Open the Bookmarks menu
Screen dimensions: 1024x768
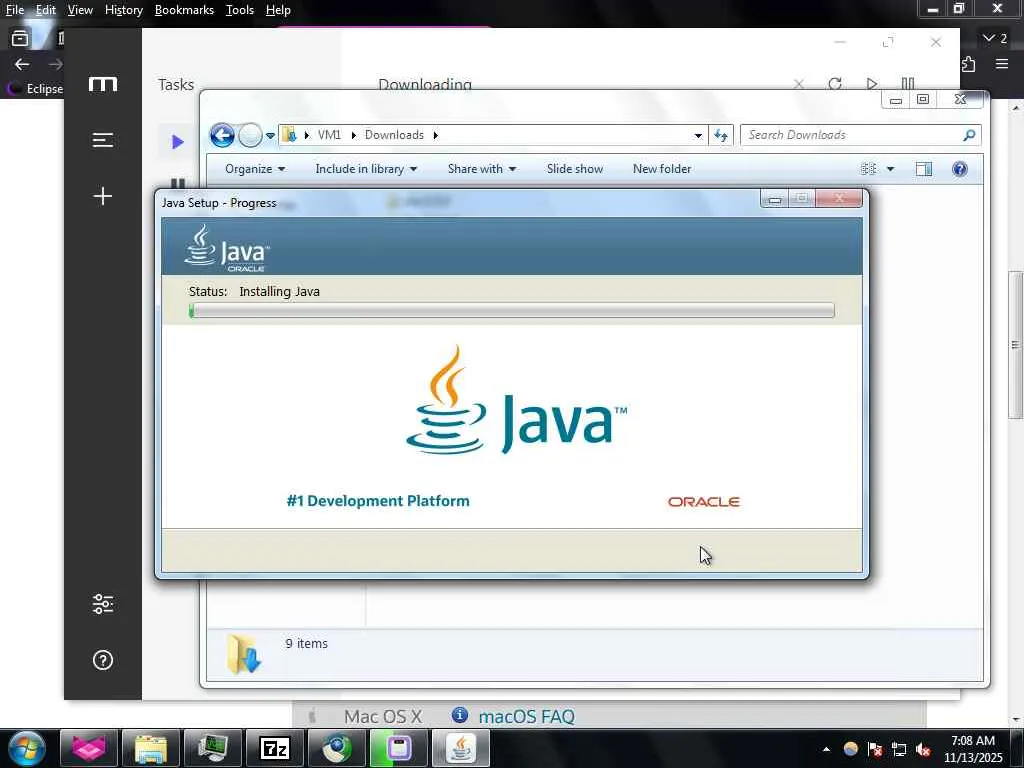(x=184, y=10)
